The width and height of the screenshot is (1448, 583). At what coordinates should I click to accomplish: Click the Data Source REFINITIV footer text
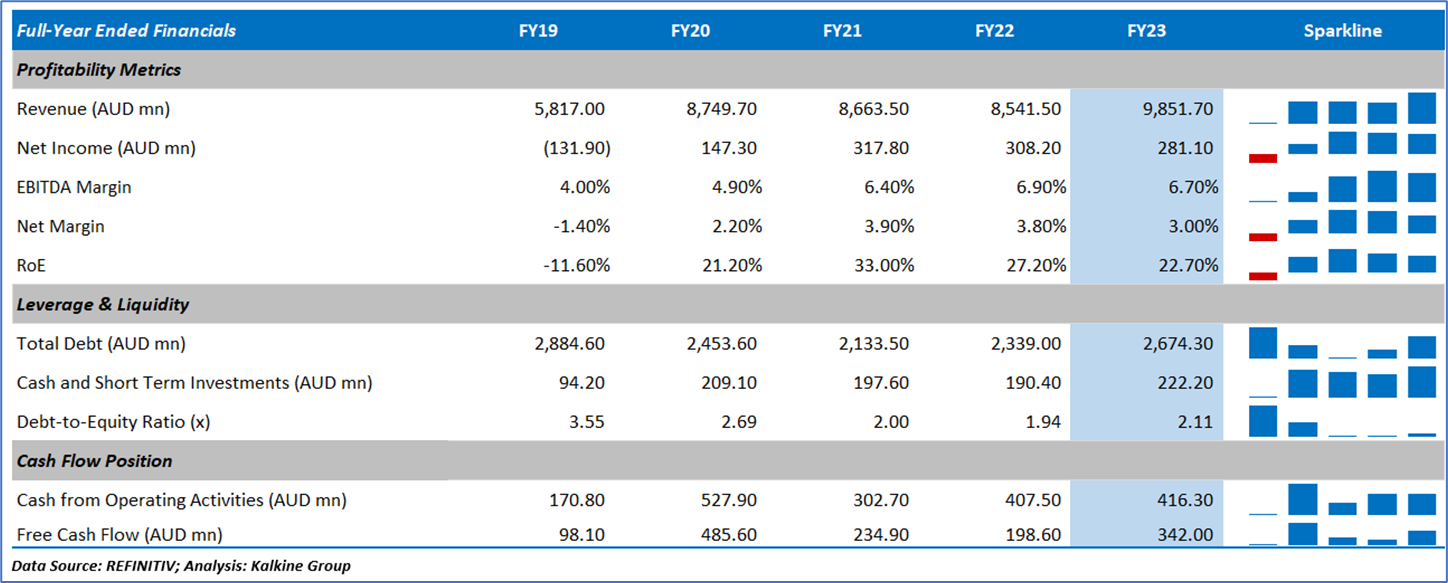click(x=181, y=566)
